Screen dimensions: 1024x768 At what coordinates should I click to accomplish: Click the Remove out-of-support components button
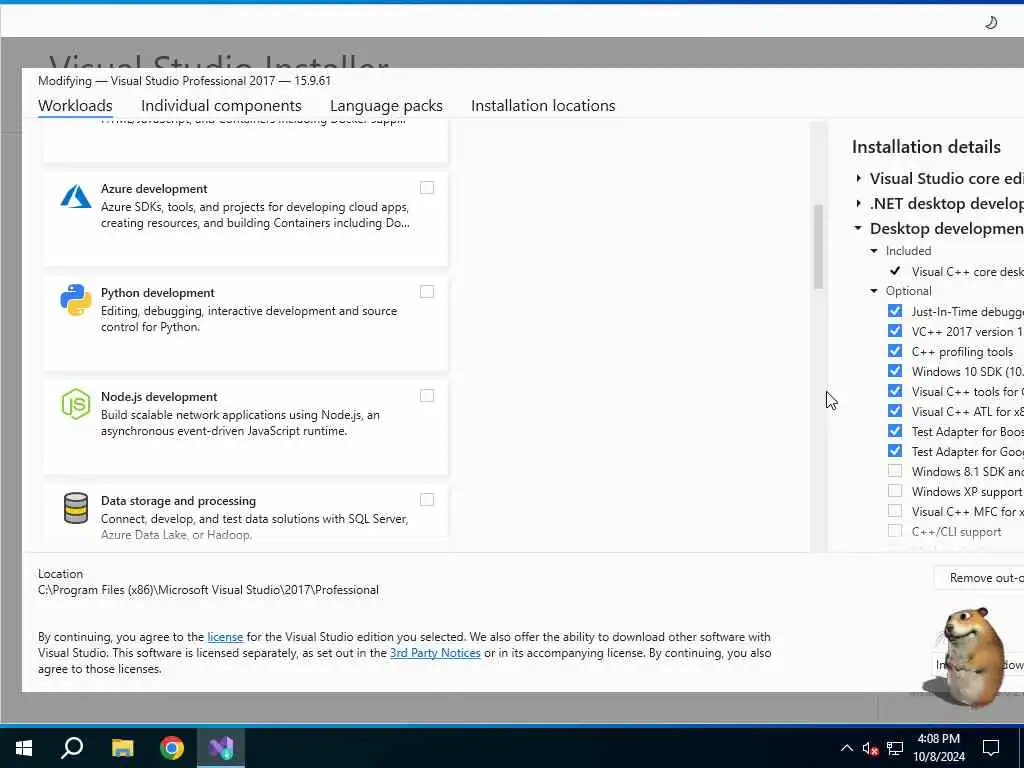tap(979, 578)
